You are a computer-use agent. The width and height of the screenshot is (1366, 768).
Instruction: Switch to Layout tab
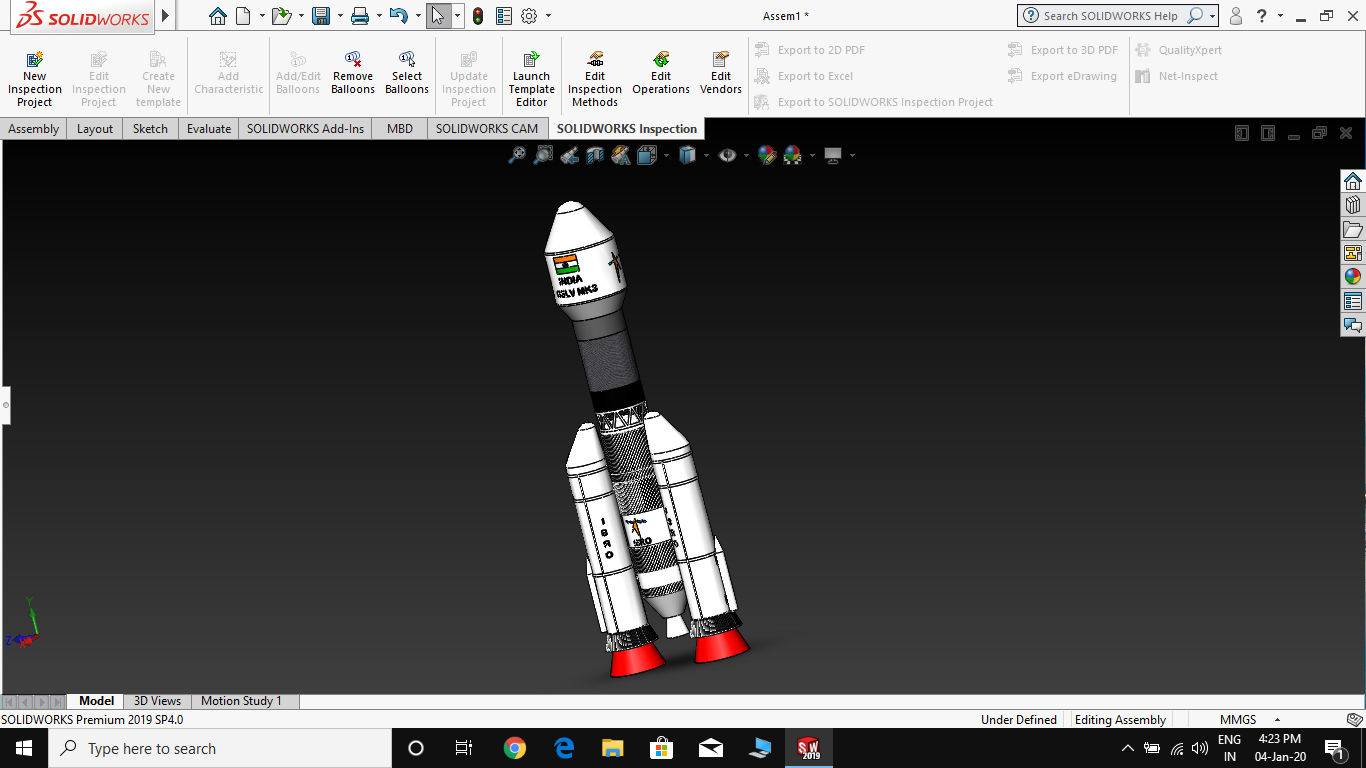pos(95,128)
